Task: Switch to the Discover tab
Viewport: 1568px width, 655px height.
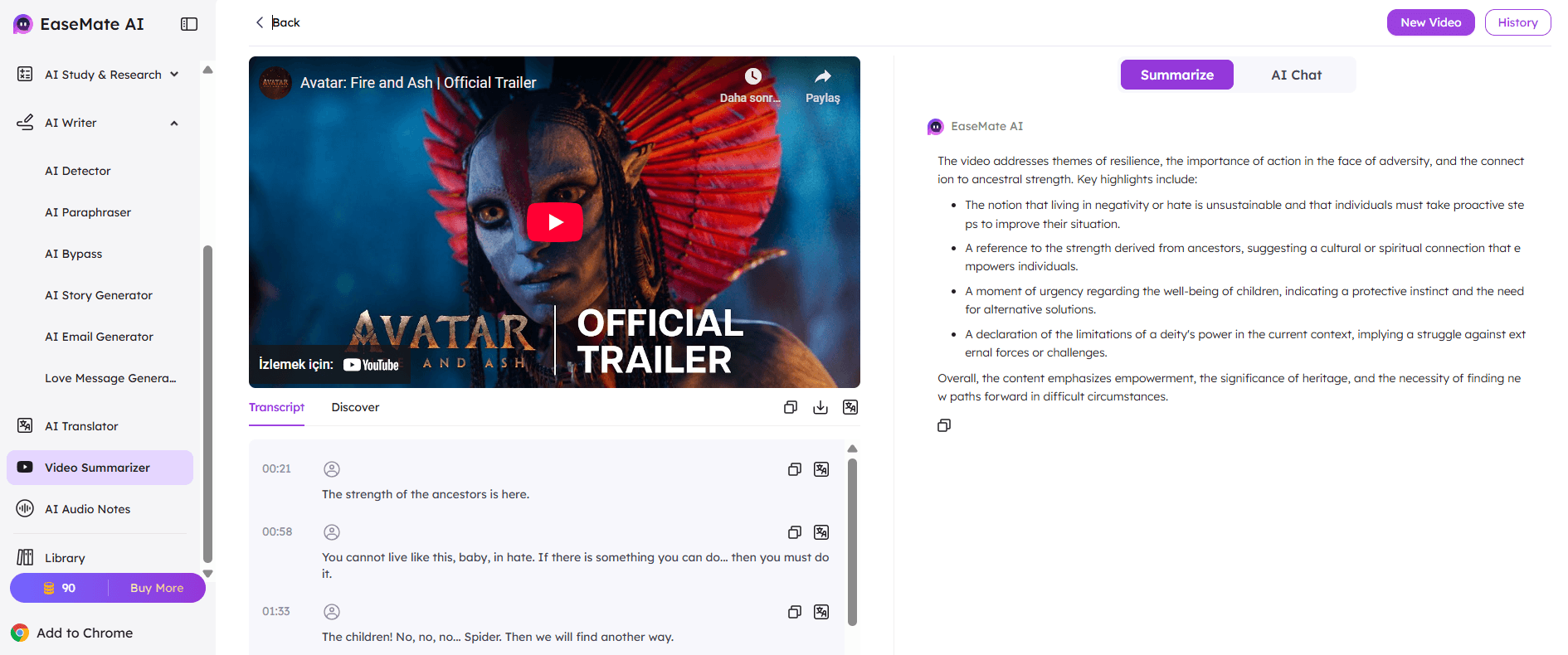Action: (355, 407)
